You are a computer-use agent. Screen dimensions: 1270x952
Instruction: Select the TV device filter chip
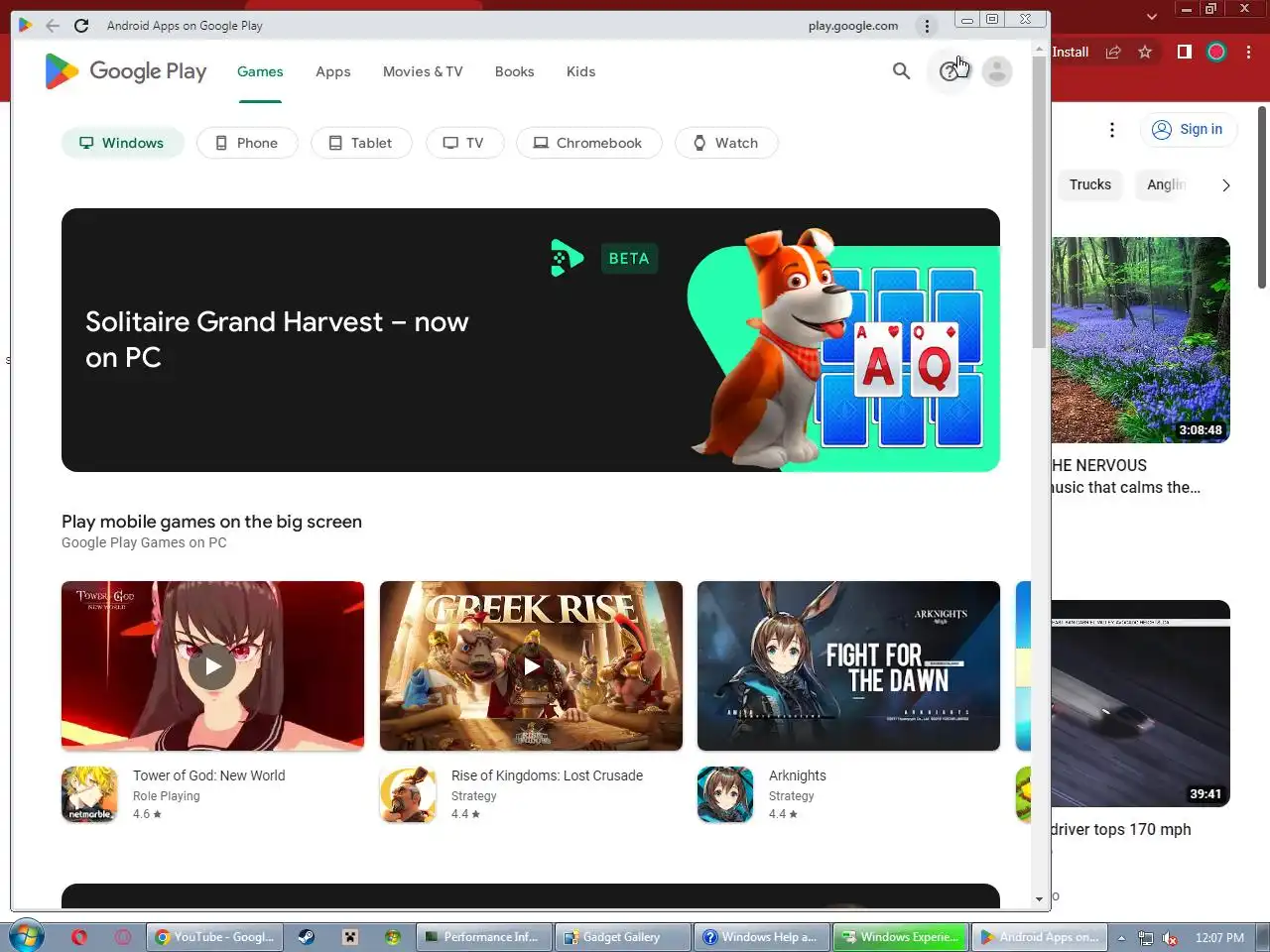[464, 143]
